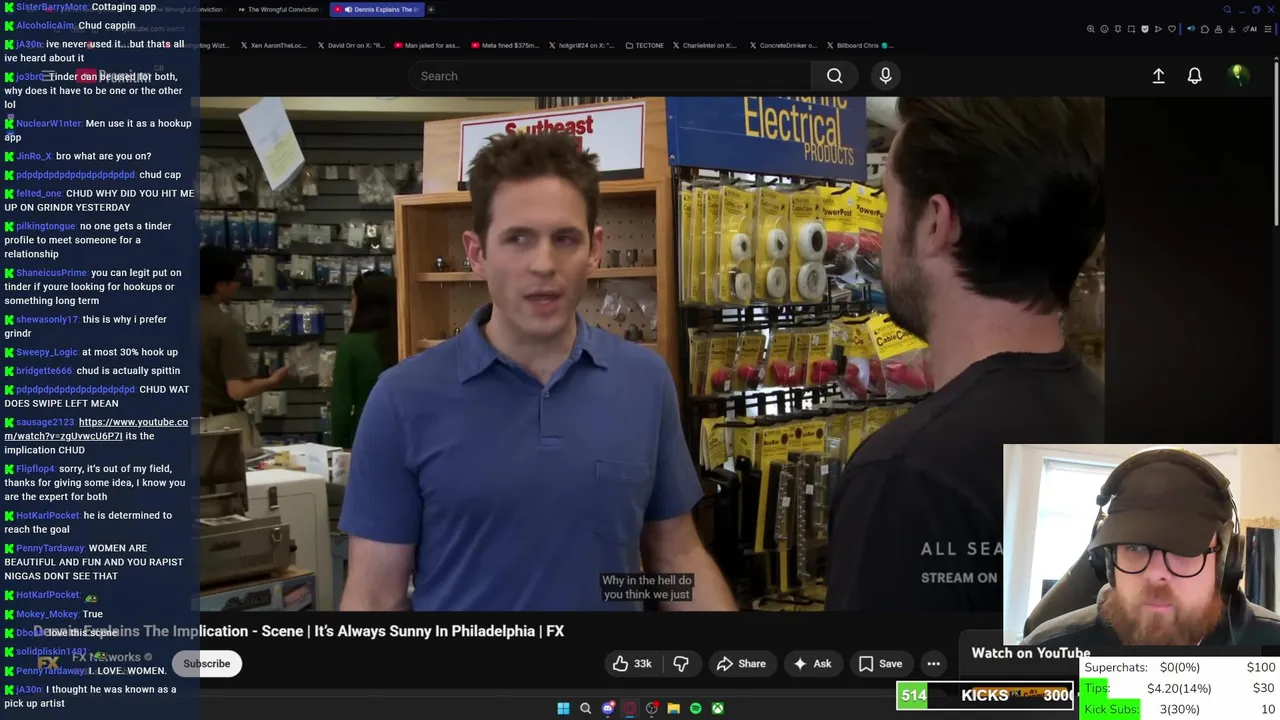The width and height of the screenshot is (1280, 720).
Task: Click the browser tab search icon
Action: pyautogui.click(x=1227, y=10)
